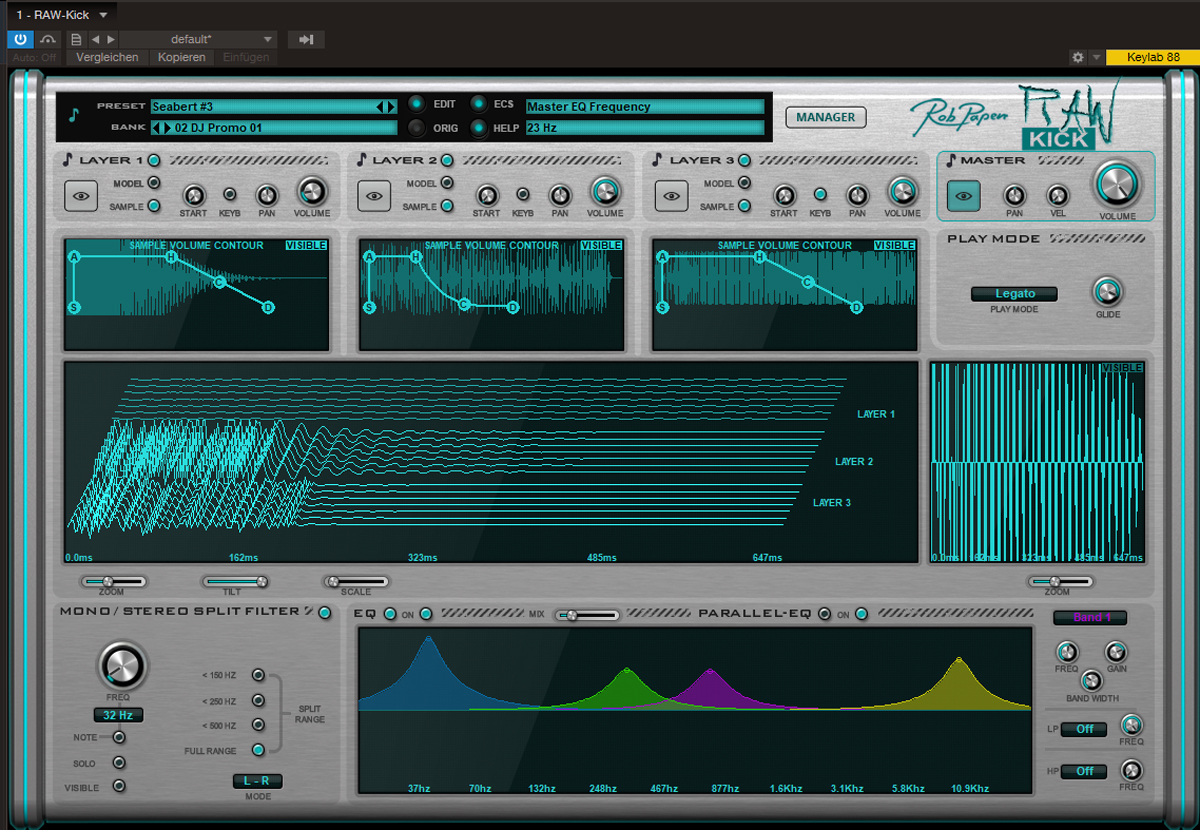Click the Scale slider under waveform display
This screenshot has height=830, width=1200.
pos(356,581)
